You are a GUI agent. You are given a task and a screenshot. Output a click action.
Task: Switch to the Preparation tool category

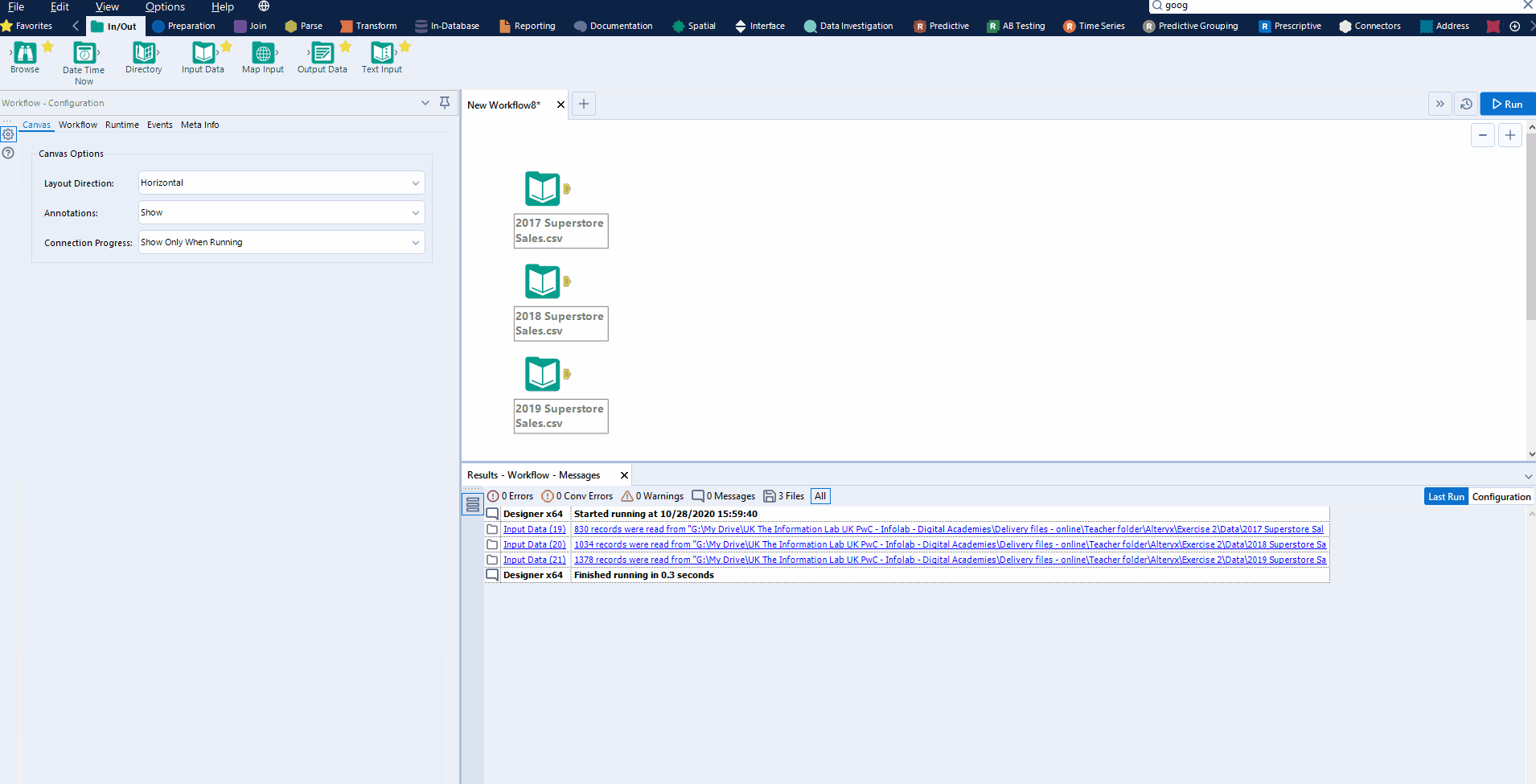click(184, 26)
